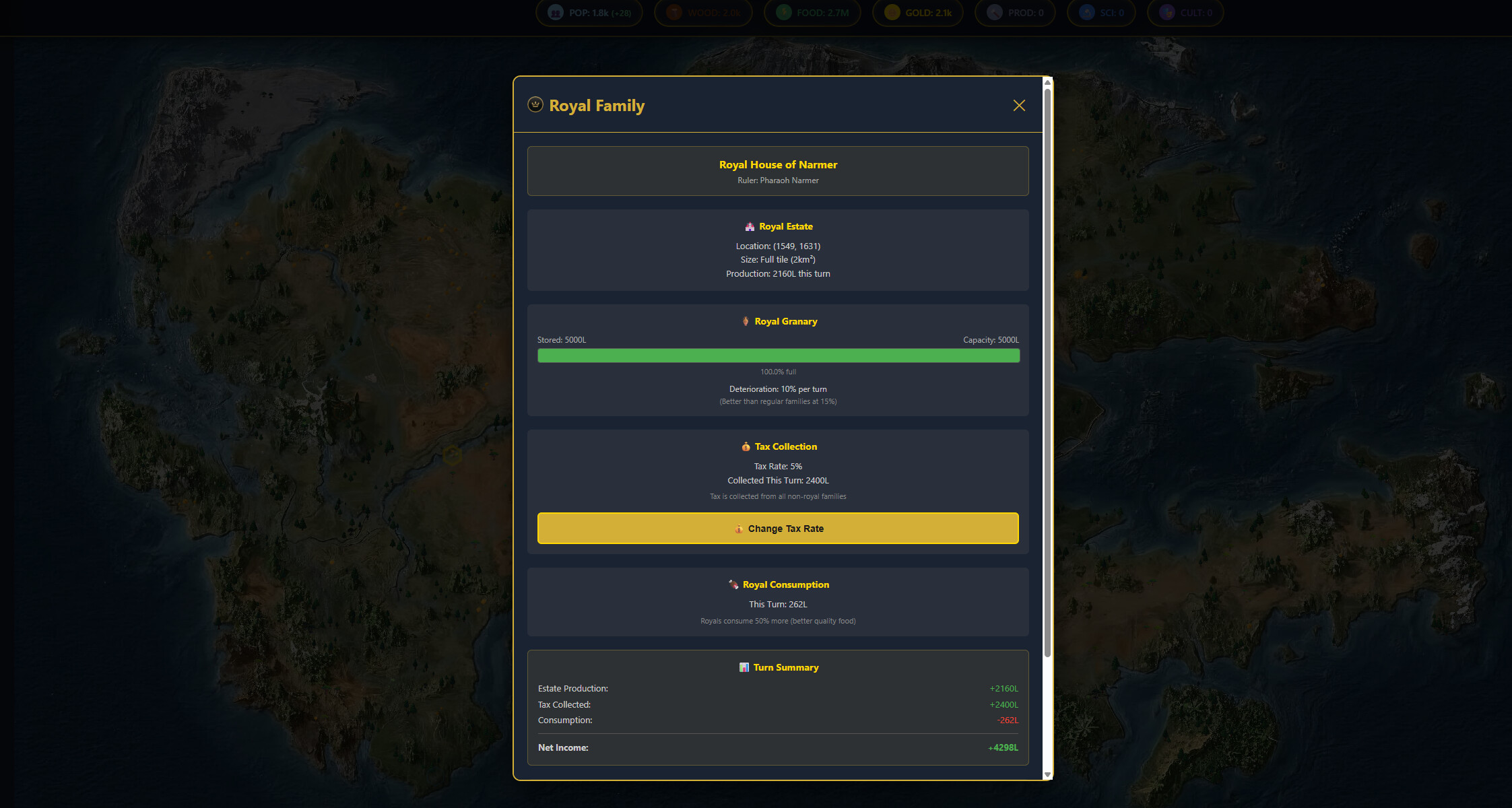Click the POP population icon

pos(554,13)
